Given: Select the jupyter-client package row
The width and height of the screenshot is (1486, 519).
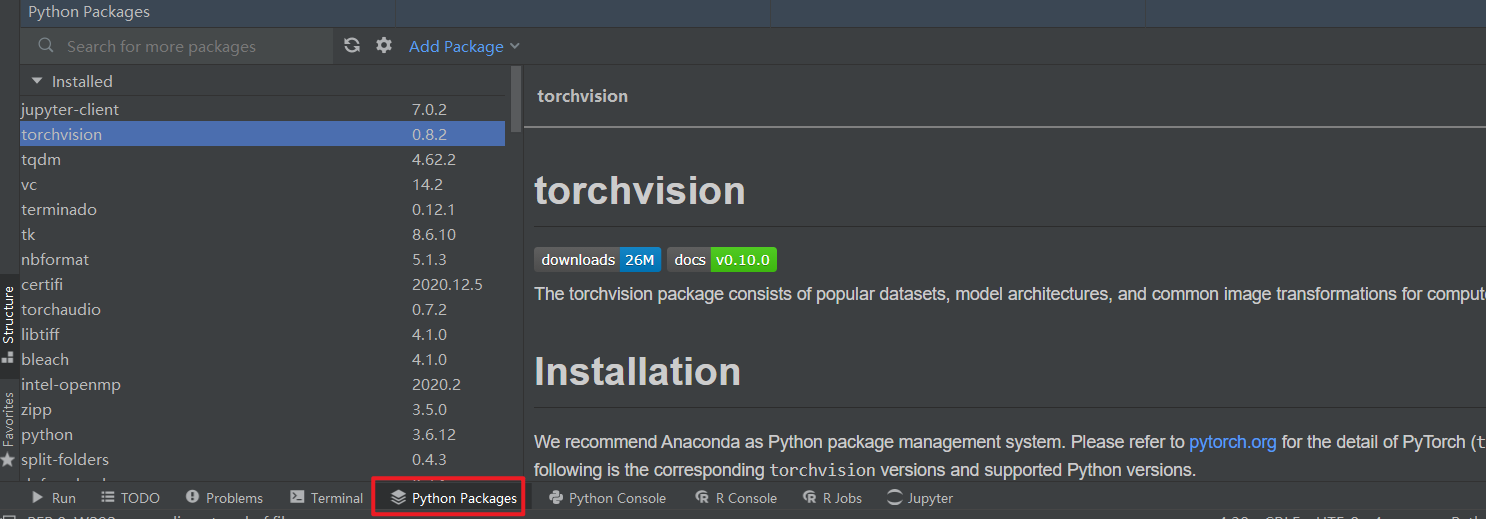Looking at the screenshot, I should click(x=262, y=109).
